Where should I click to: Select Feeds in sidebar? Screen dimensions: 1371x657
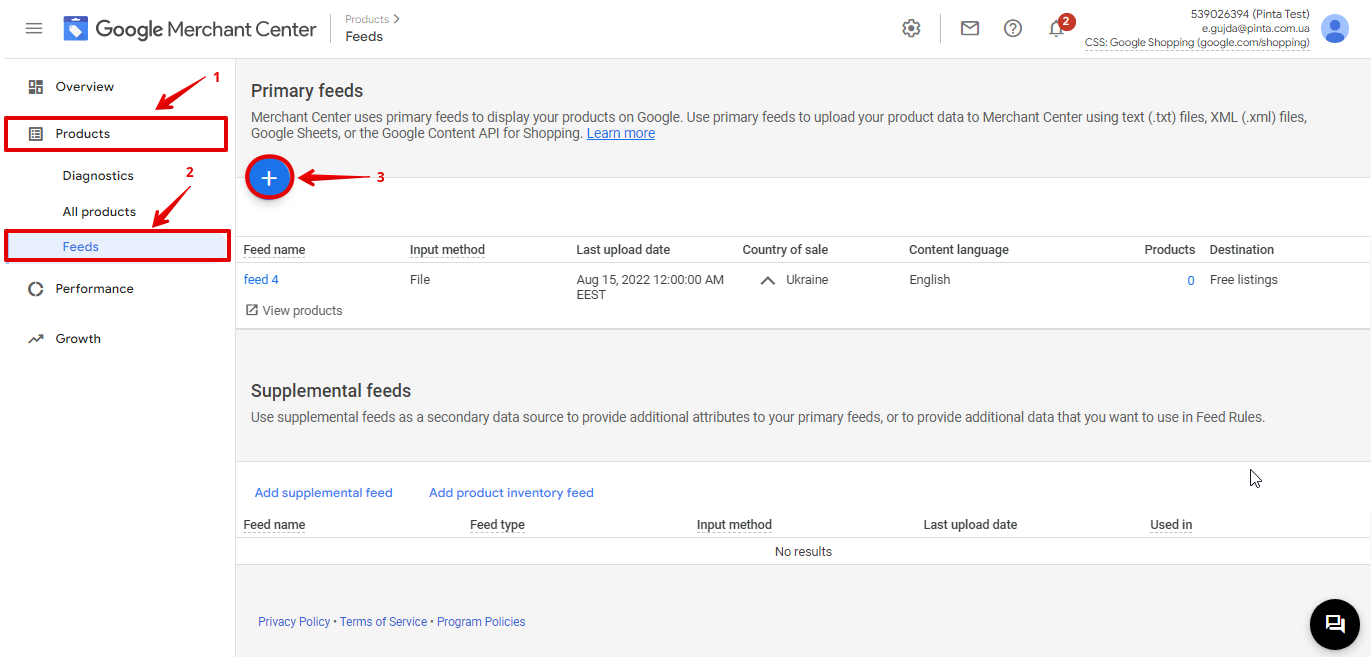tap(81, 247)
